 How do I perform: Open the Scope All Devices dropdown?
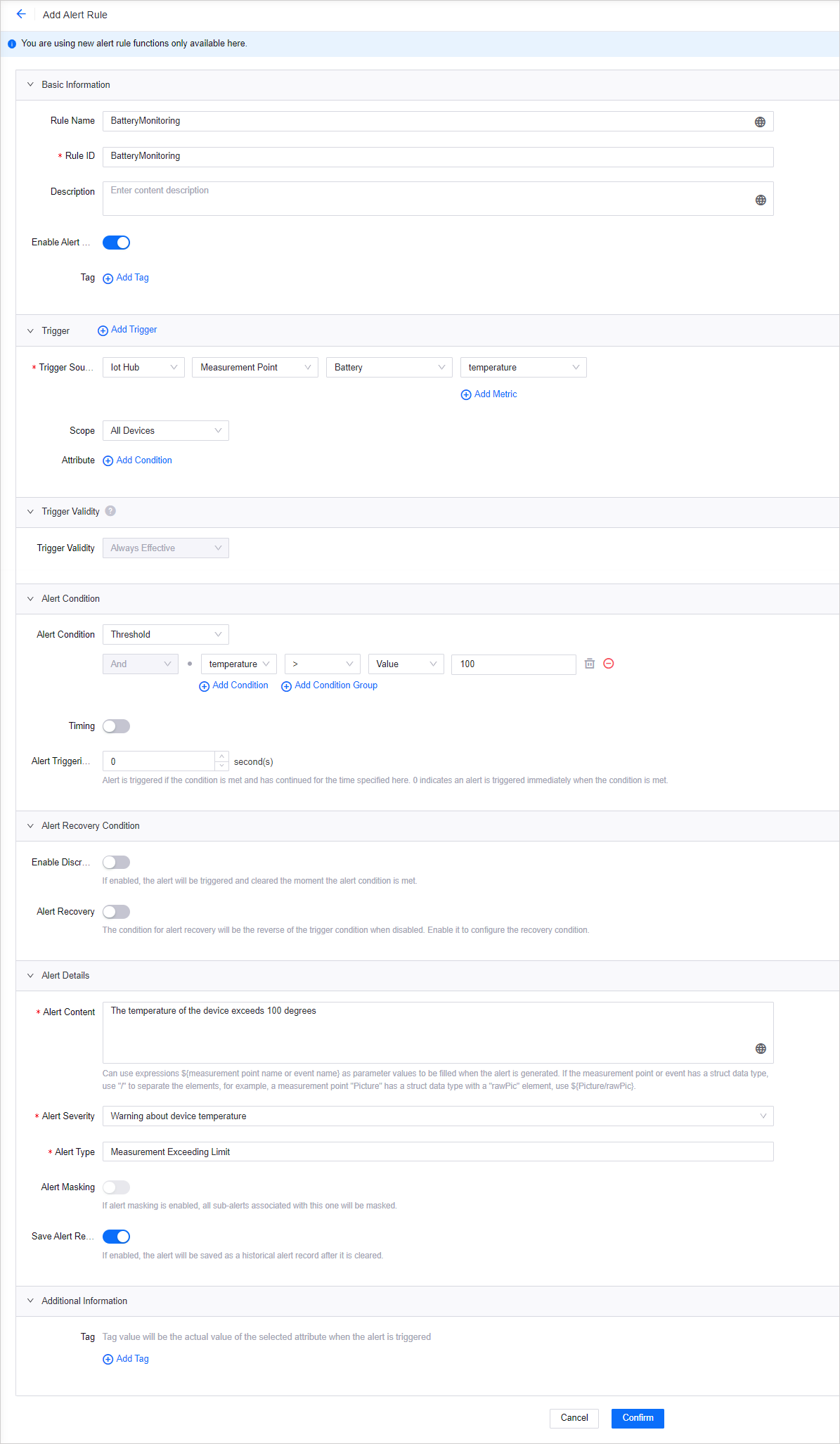(165, 431)
